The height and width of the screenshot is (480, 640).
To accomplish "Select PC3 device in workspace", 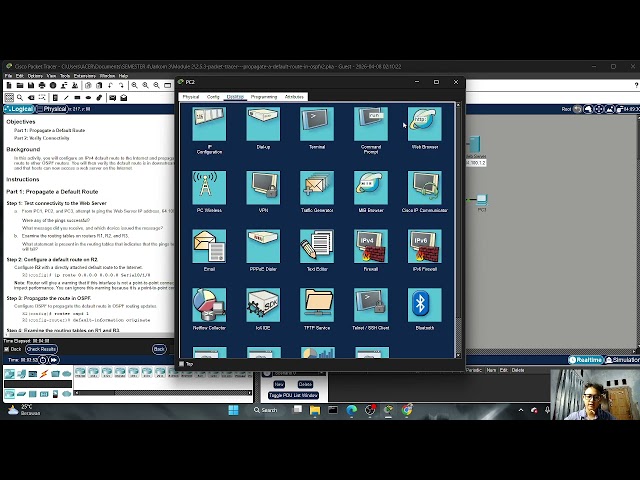I will pyautogui.click(x=482, y=202).
